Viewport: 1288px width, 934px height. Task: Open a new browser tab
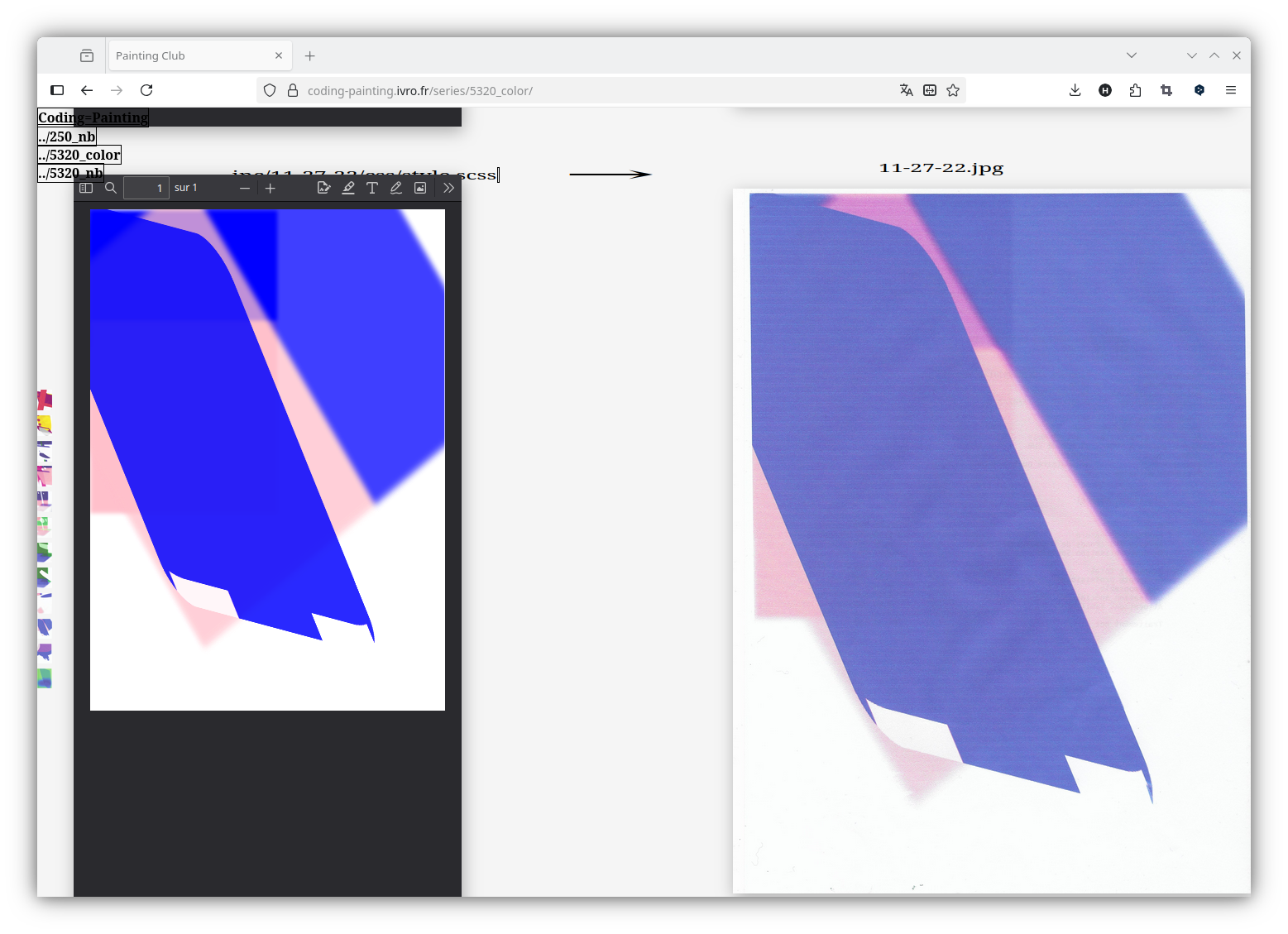310,55
